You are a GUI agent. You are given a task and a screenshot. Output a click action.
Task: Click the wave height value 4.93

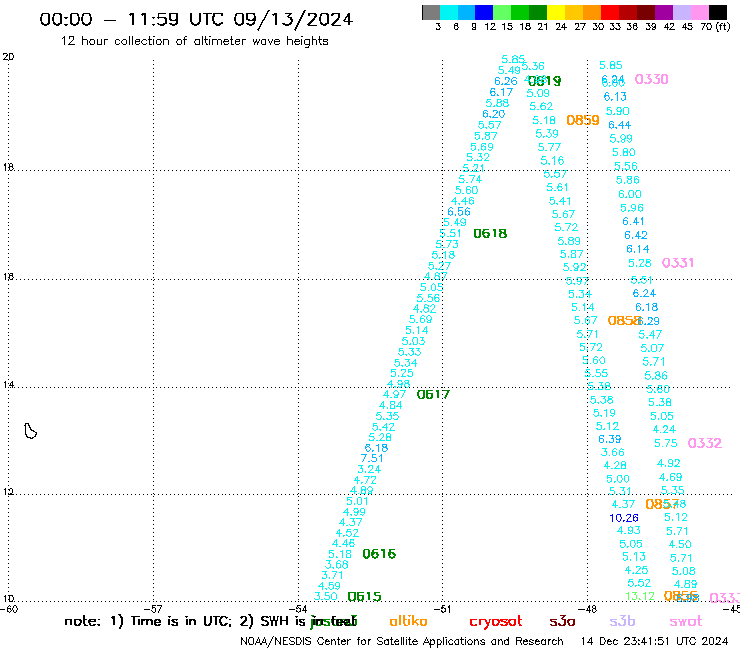629,531
